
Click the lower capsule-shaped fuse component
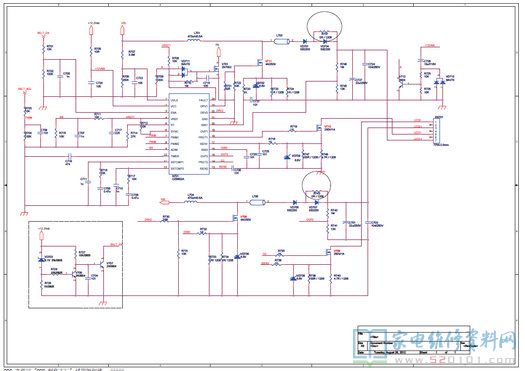[257, 202]
